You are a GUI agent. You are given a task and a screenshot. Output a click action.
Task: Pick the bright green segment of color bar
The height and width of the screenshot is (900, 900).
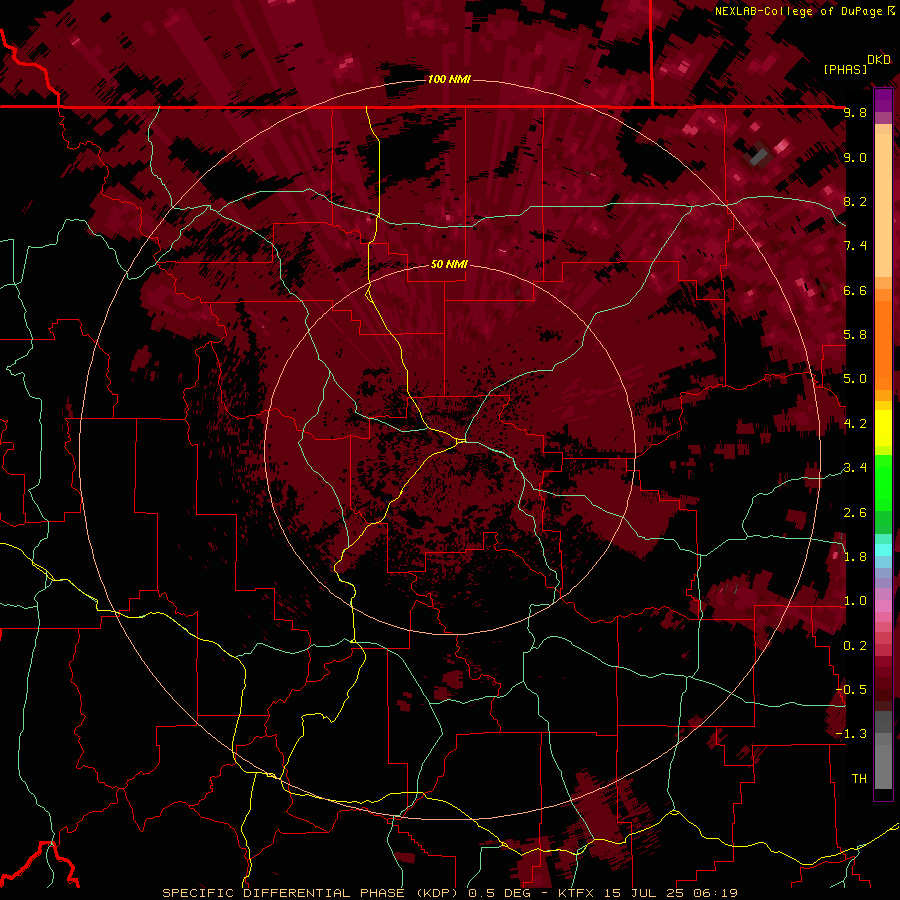click(883, 482)
